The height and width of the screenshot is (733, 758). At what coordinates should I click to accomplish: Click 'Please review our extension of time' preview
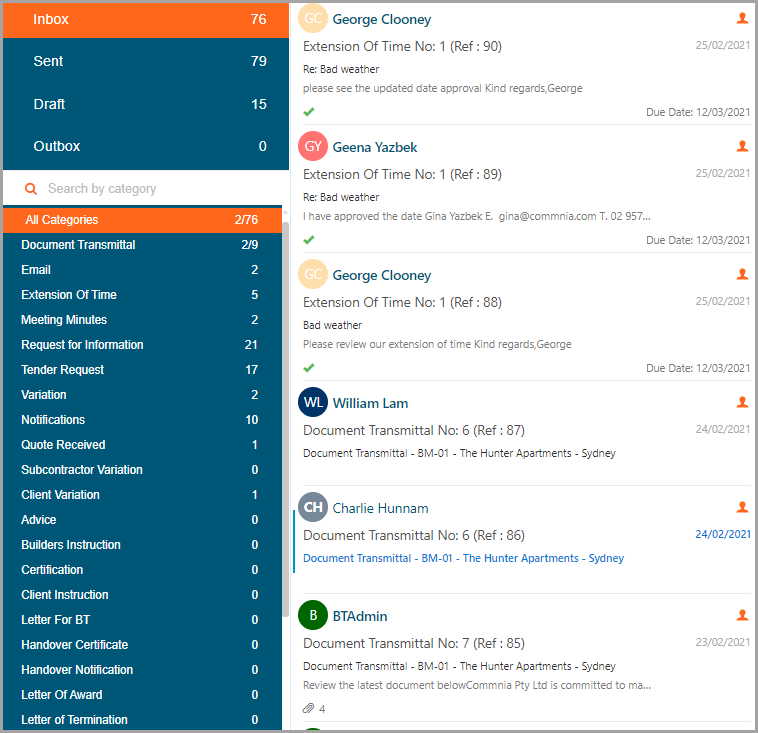437,344
